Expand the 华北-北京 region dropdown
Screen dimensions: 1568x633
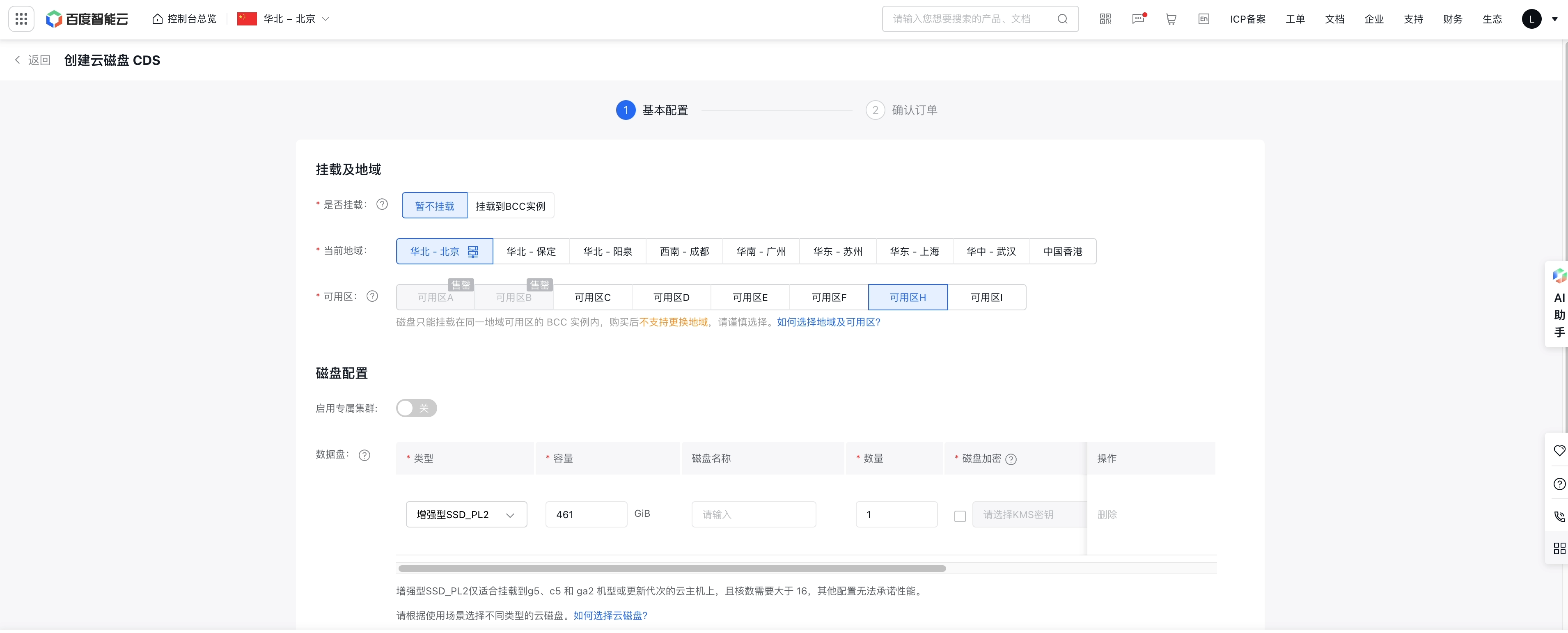point(284,19)
